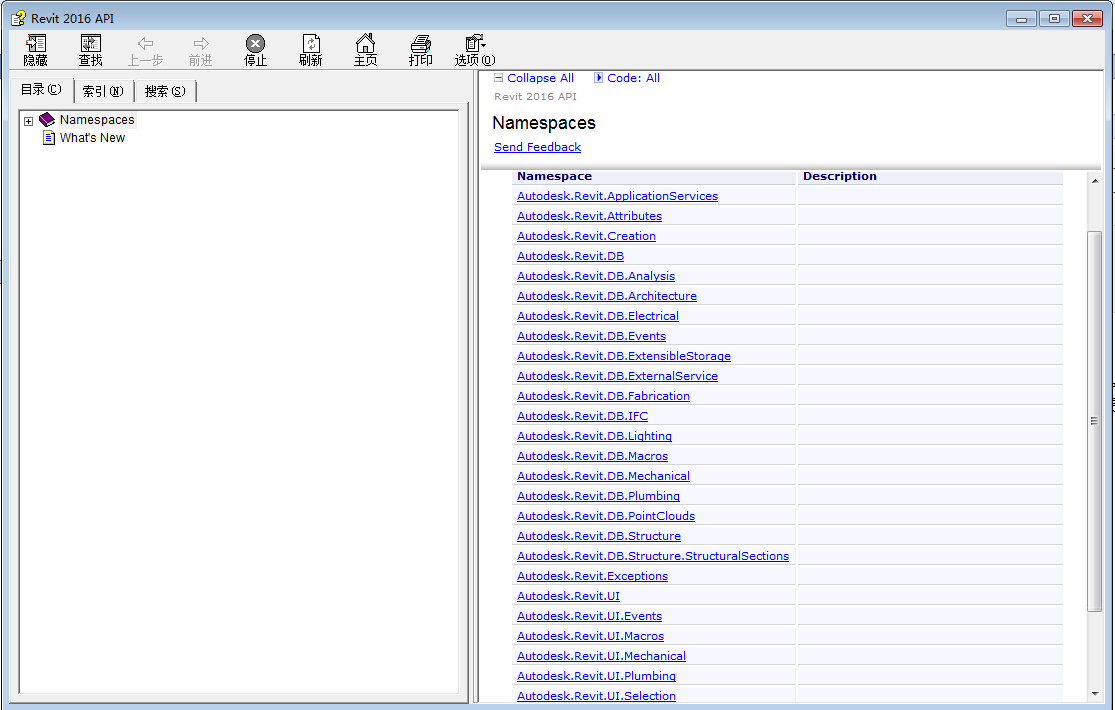Click the Stop (停止) toolbar icon
The width and height of the screenshot is (1115, 710).
coord(255,44)
